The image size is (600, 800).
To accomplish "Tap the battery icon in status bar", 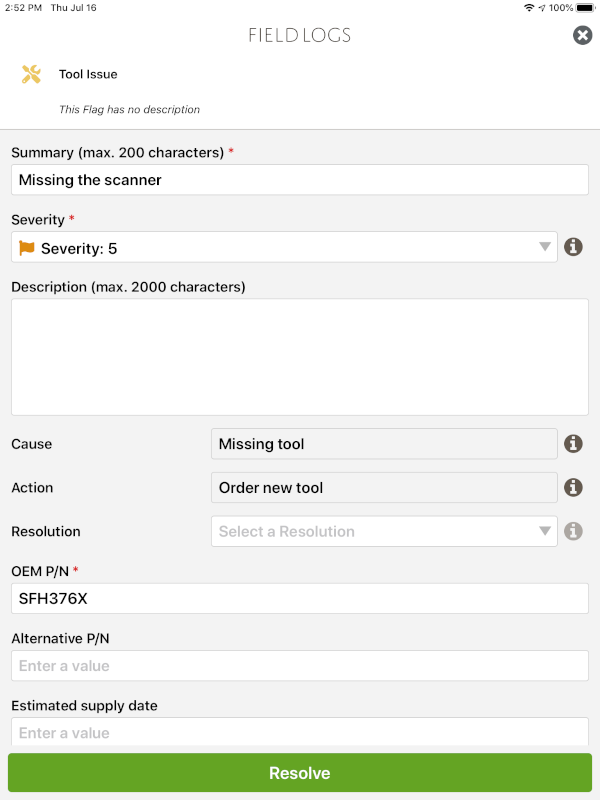I will (x=585, y=7).
